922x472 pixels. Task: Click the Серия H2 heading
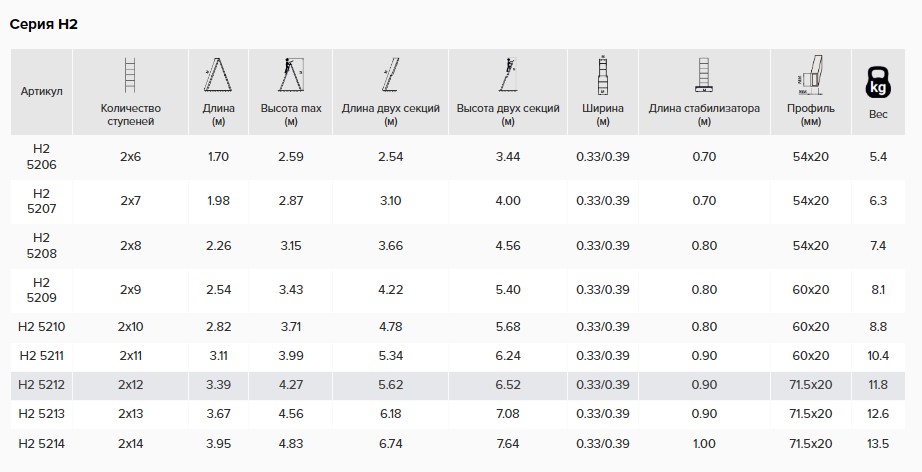[x=44, y=24]
